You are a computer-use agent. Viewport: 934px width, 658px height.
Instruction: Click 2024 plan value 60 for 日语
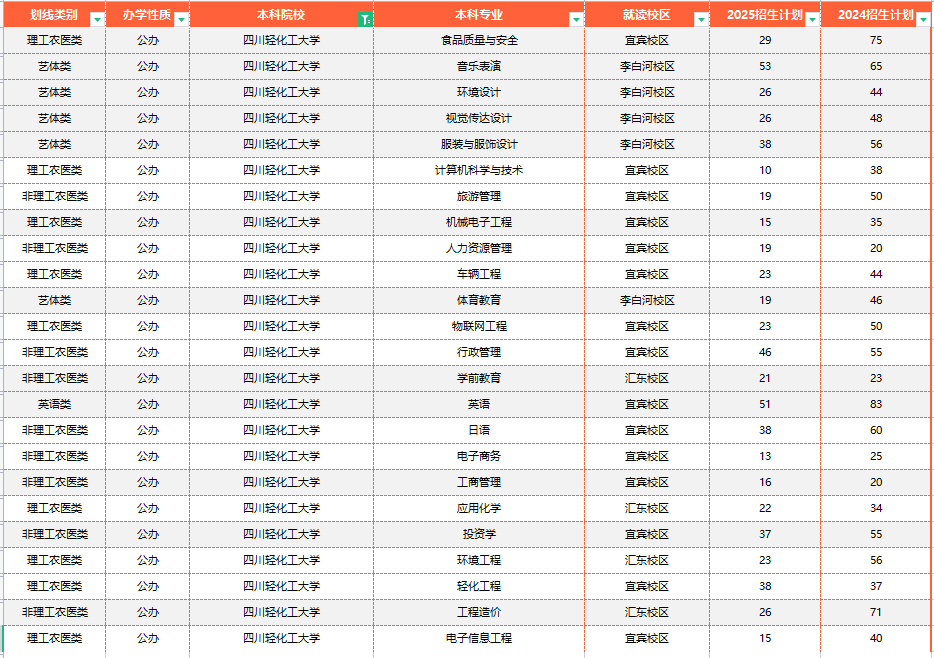tap(876, 431)
